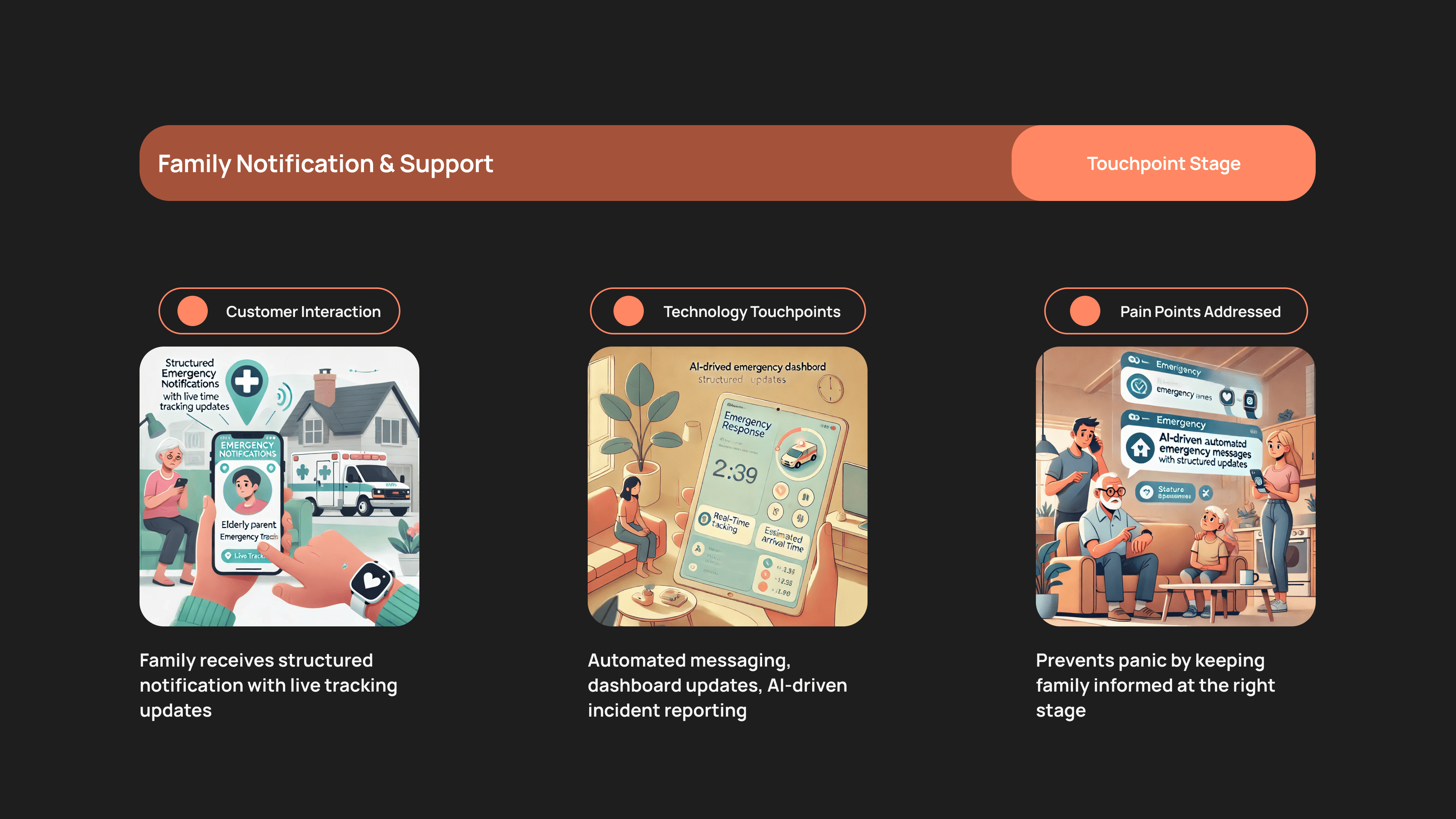Screen dimensions: 1456x819
Task: Click the Prevents panic description text
Action: (x=1155, y=685)
